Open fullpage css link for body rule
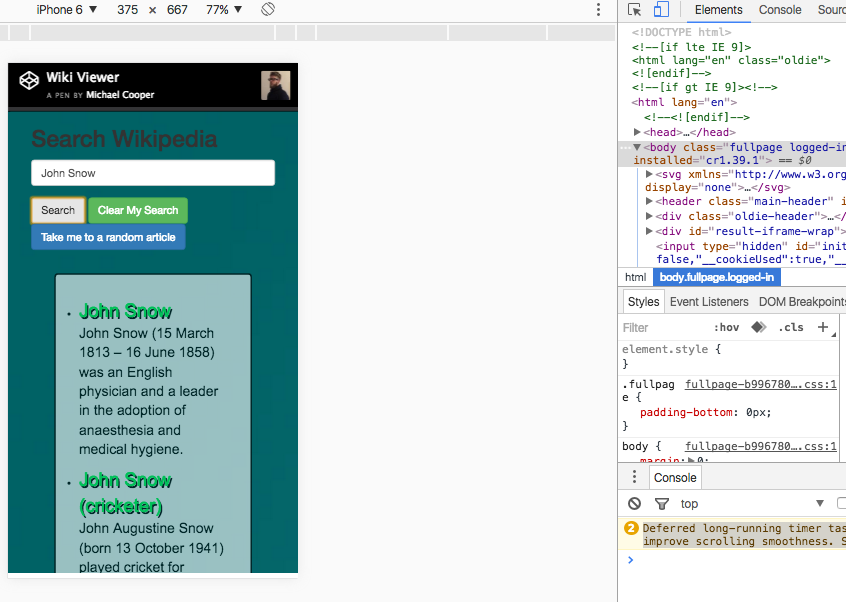846x602 pixels. pos(761,446)
